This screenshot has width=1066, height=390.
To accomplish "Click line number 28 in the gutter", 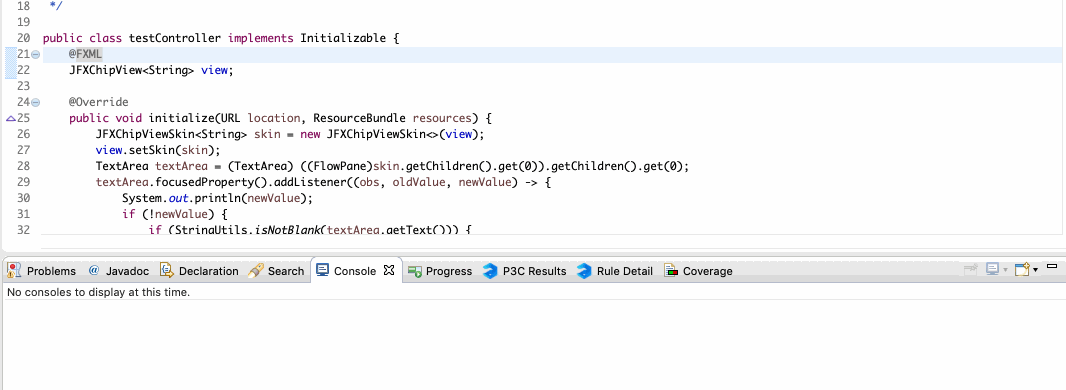I will pos(23,166).
